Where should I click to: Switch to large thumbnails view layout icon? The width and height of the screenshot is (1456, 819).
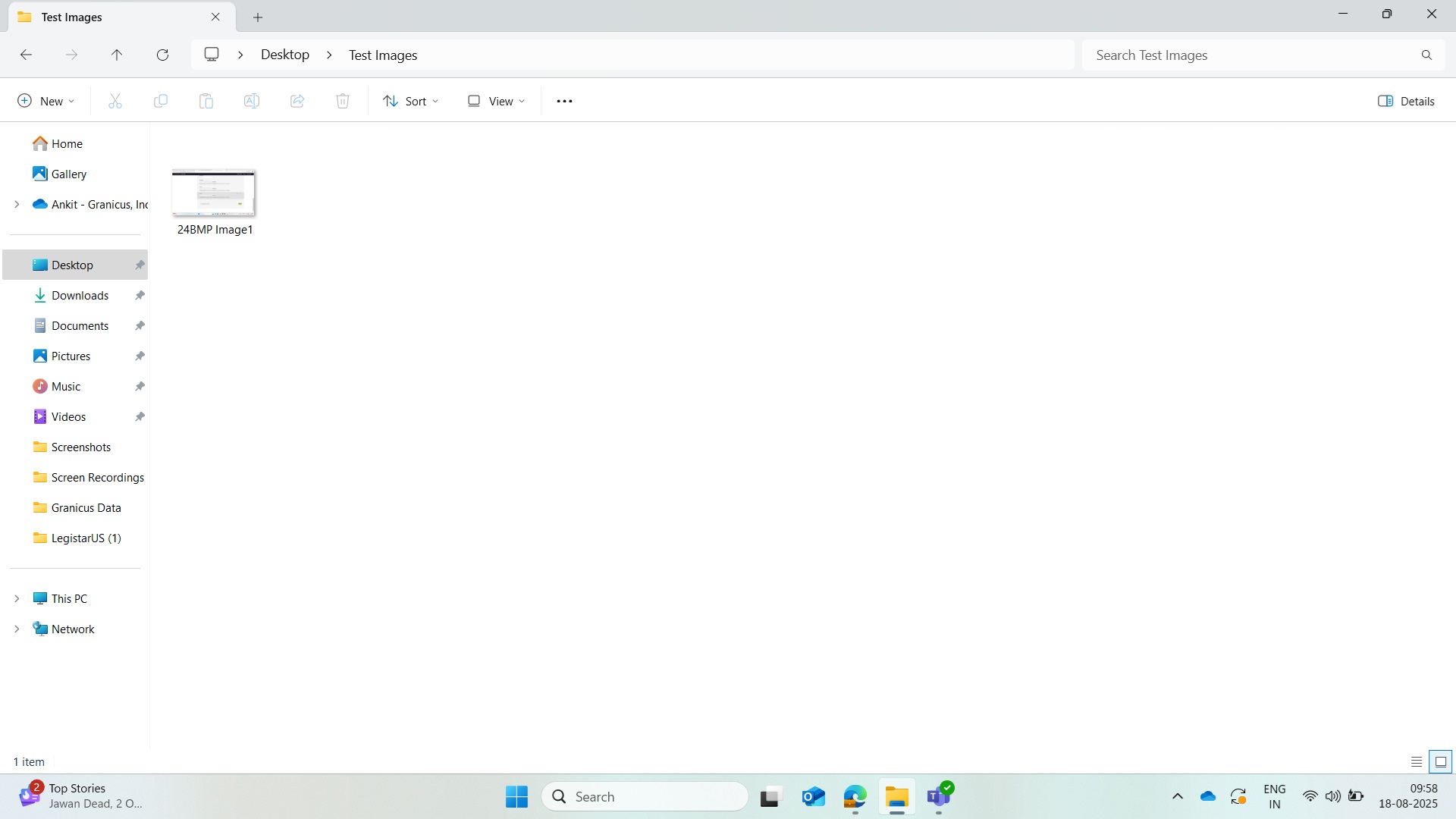point(1440,761)
